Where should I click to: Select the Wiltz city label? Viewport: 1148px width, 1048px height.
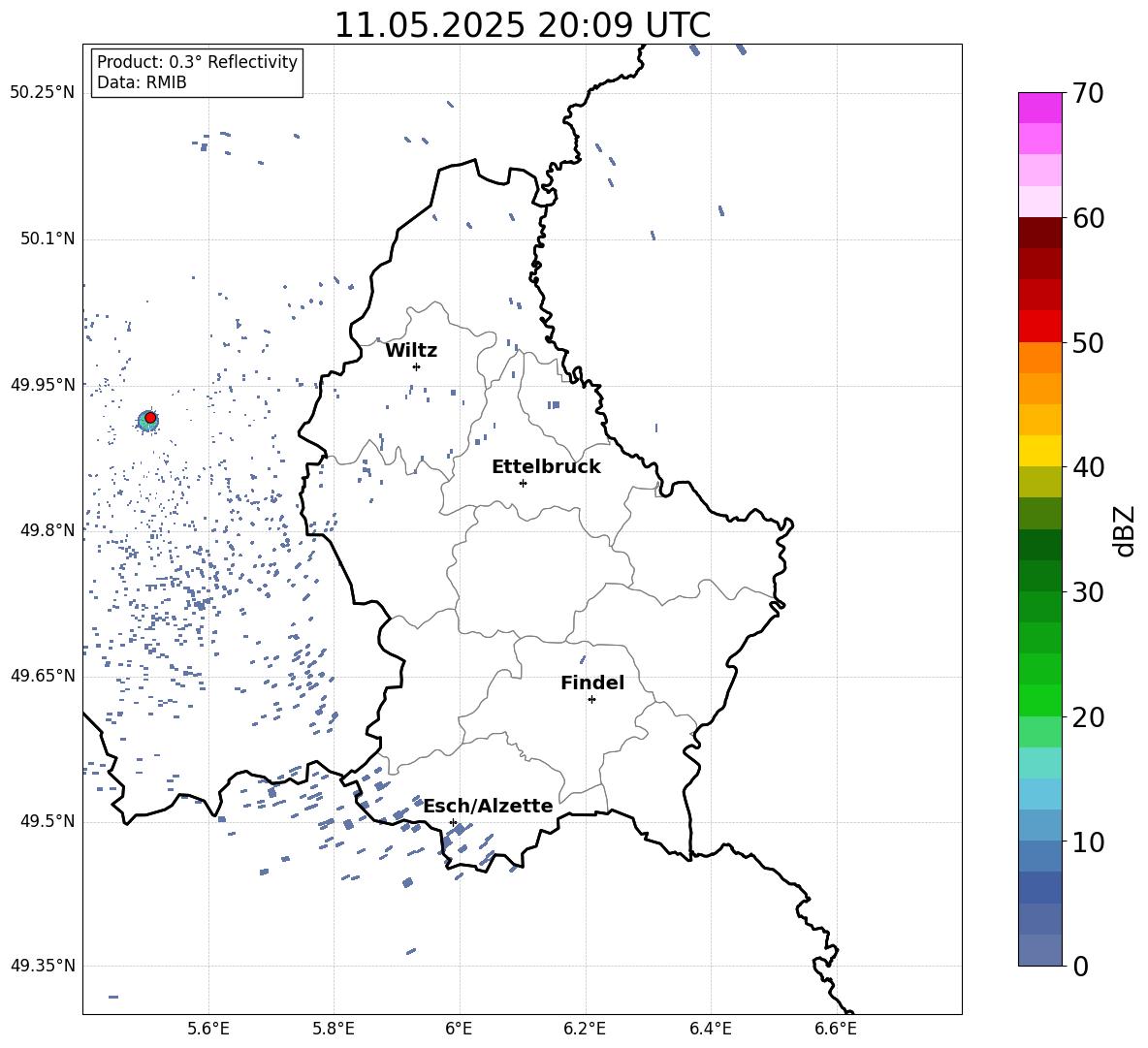[x=411, y=351]
